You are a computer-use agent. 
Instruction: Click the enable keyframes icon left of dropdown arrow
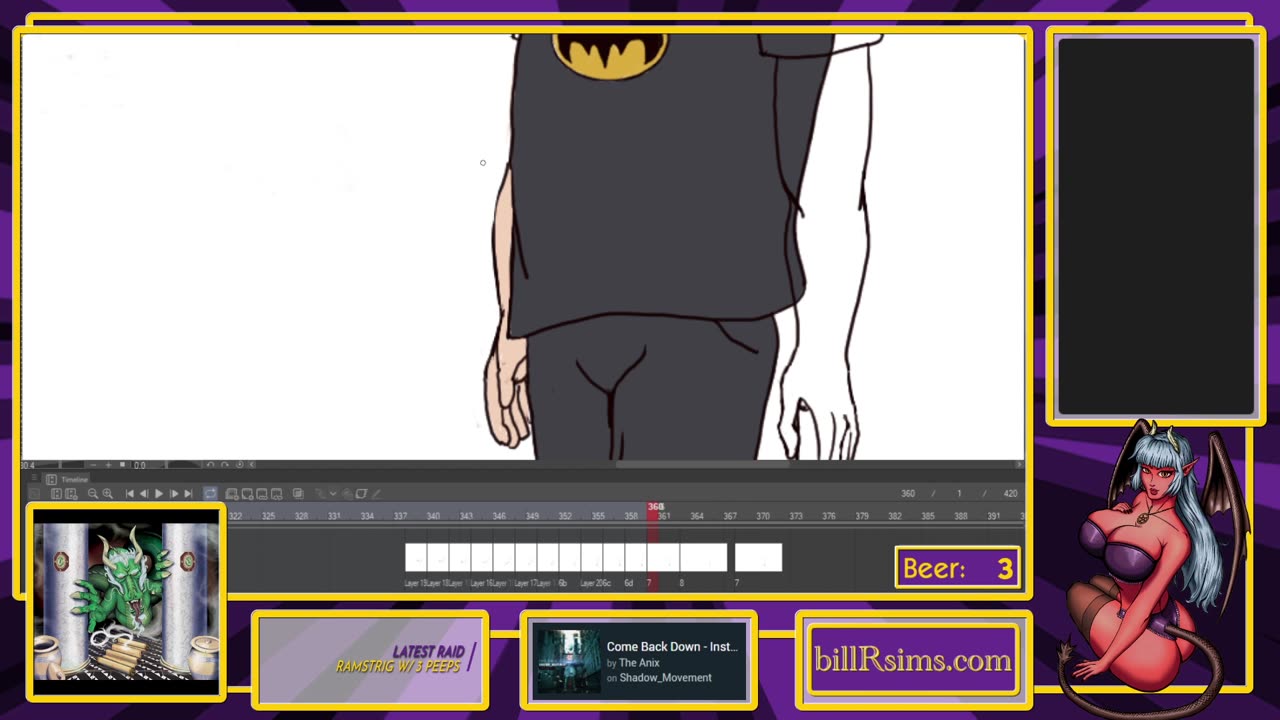click(320, 493)
